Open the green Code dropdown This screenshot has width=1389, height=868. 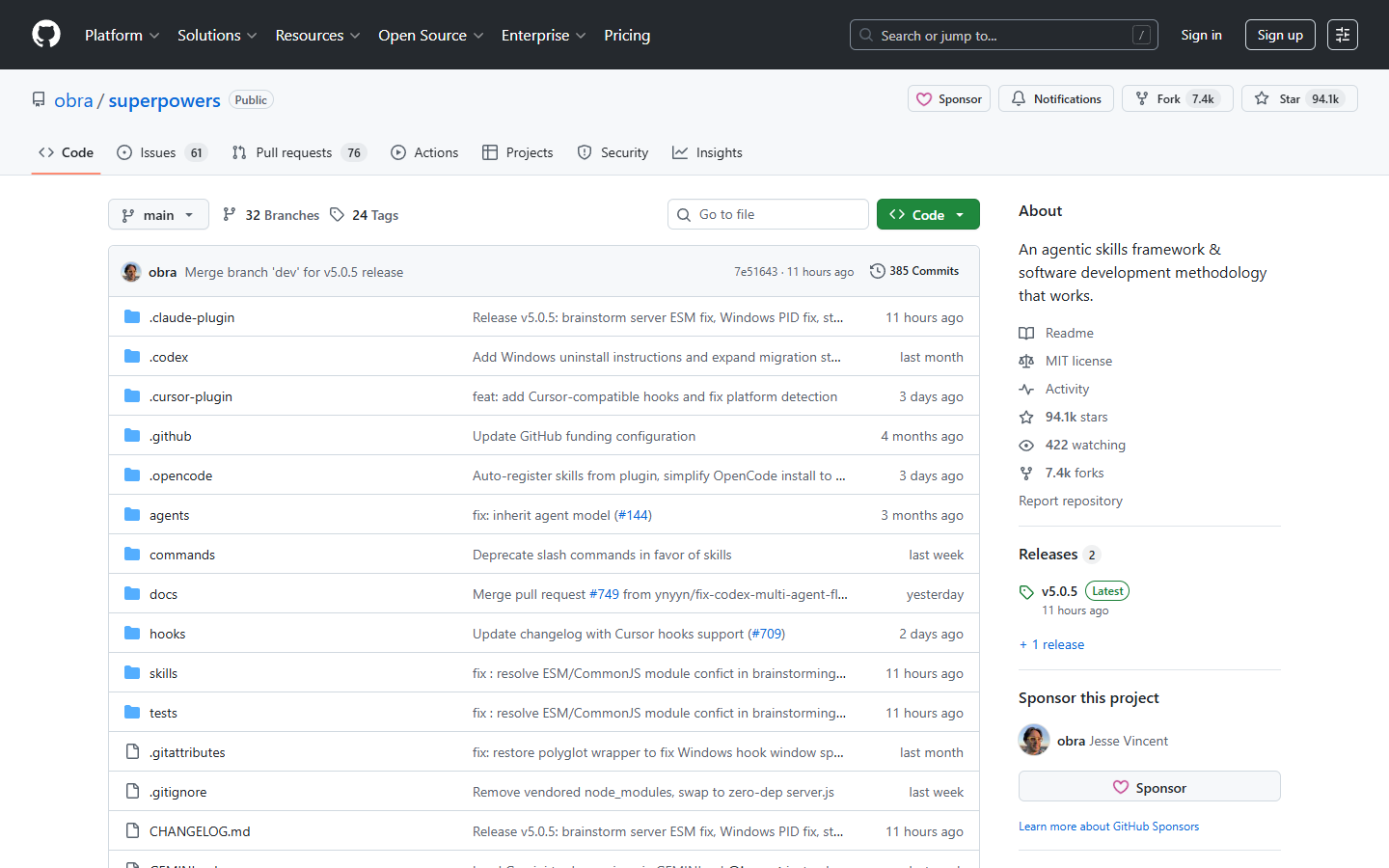coord(928,213)
